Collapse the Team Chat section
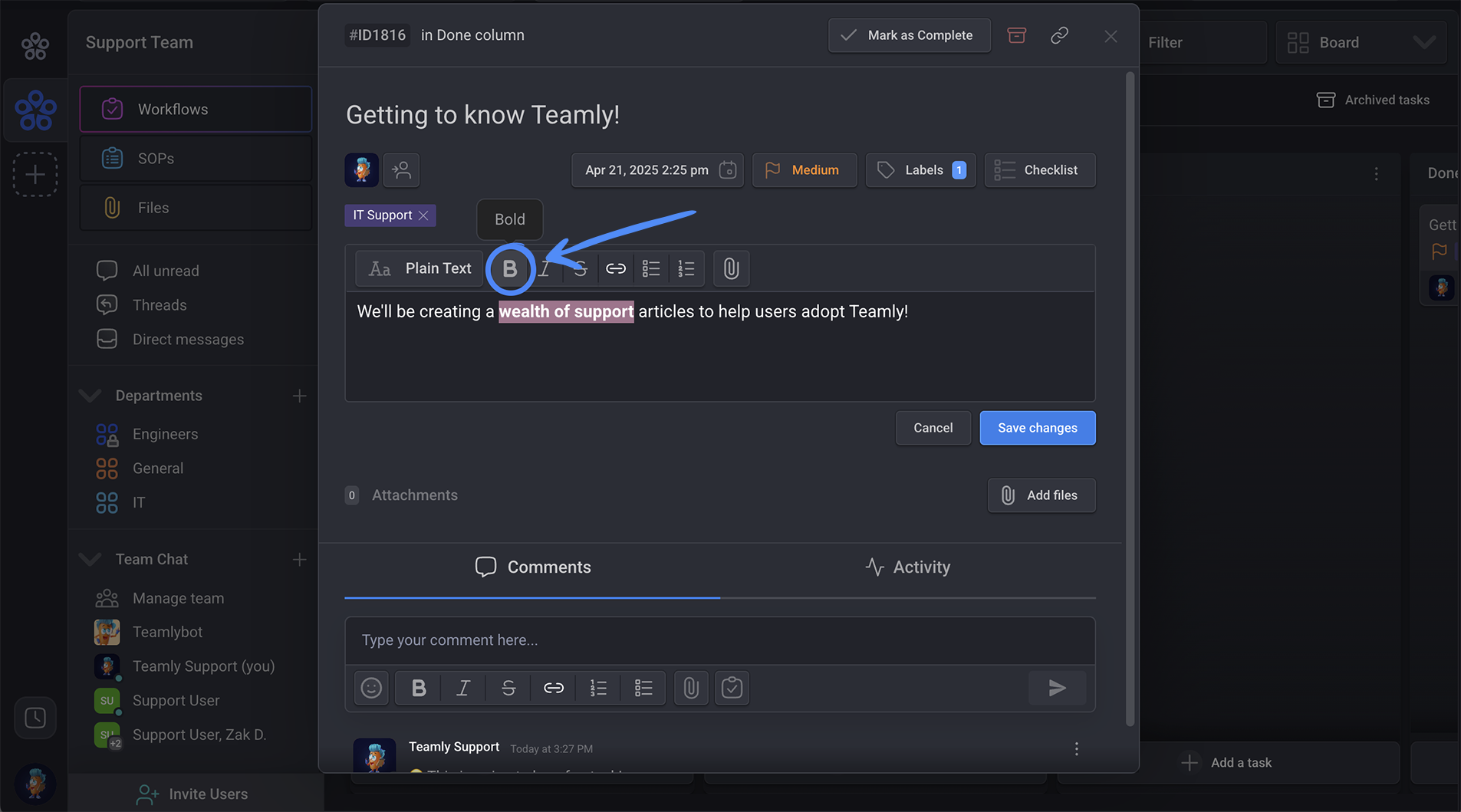 (x=90, y=559)
